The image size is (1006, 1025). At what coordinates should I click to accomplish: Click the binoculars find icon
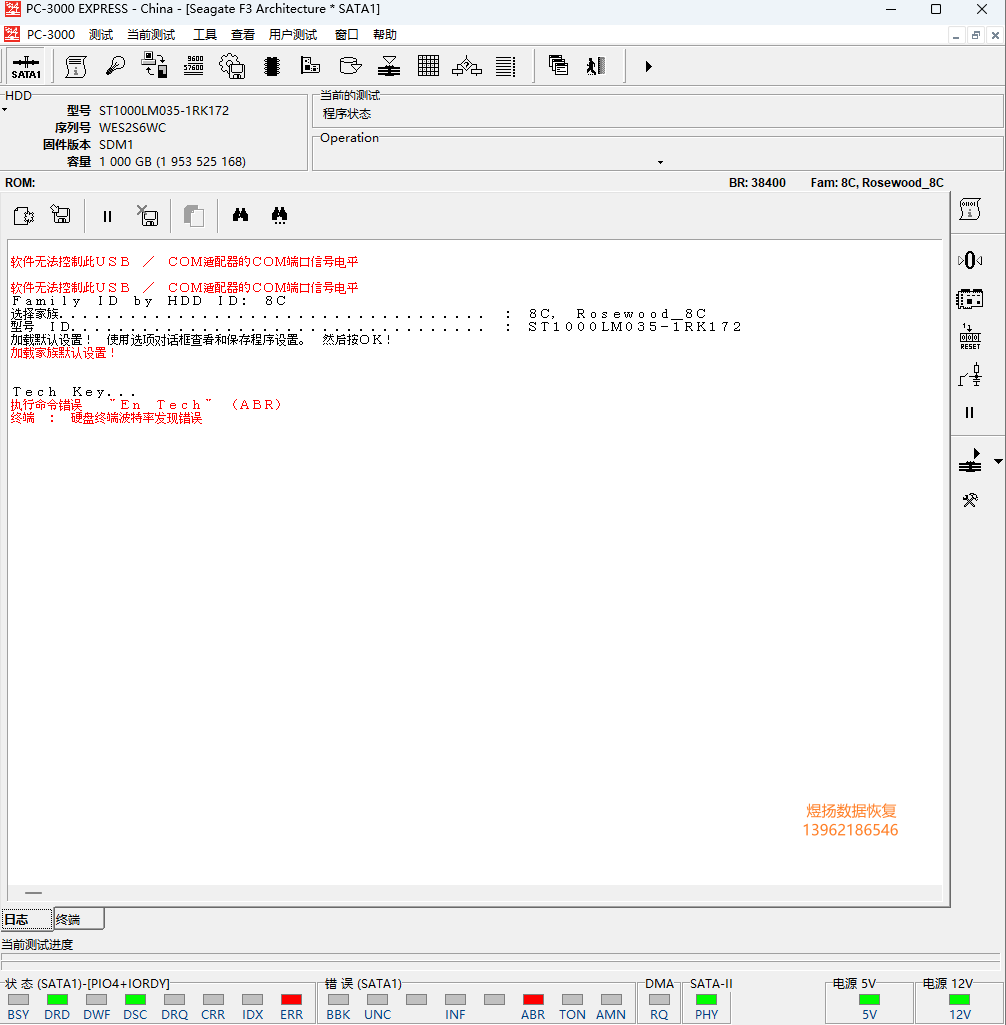(241, 214)
